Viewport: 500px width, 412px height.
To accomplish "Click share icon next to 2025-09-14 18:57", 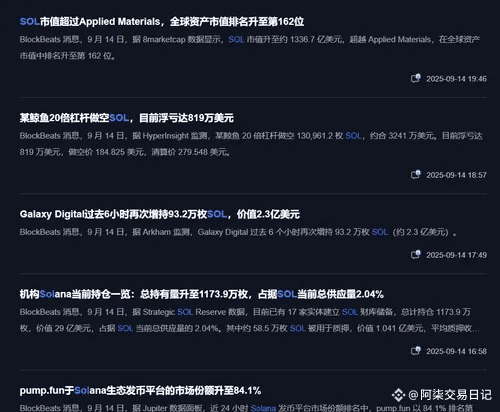I will pos(416,175).
